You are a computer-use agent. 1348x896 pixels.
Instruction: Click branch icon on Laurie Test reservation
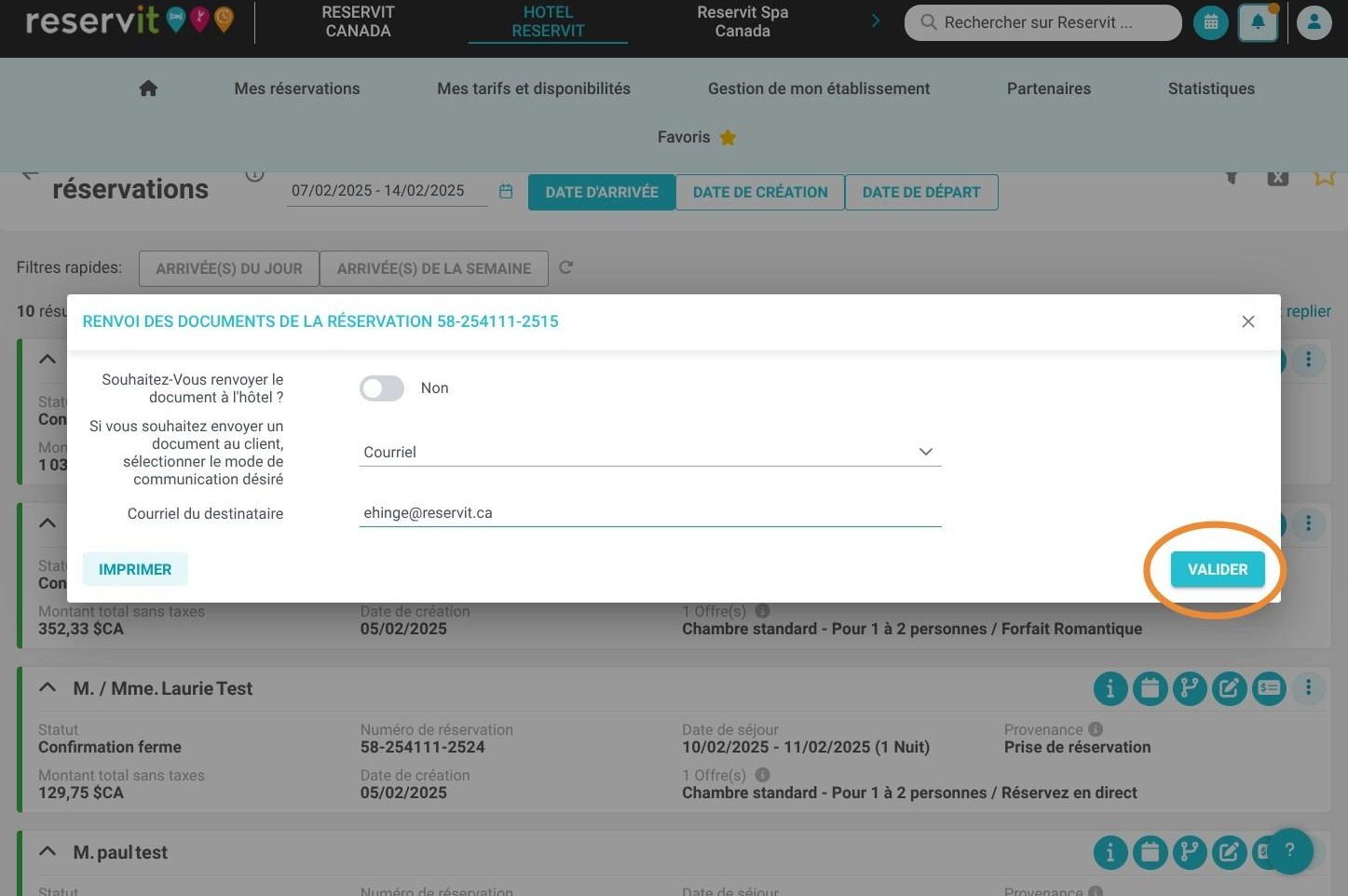[x=1190, y=688]
